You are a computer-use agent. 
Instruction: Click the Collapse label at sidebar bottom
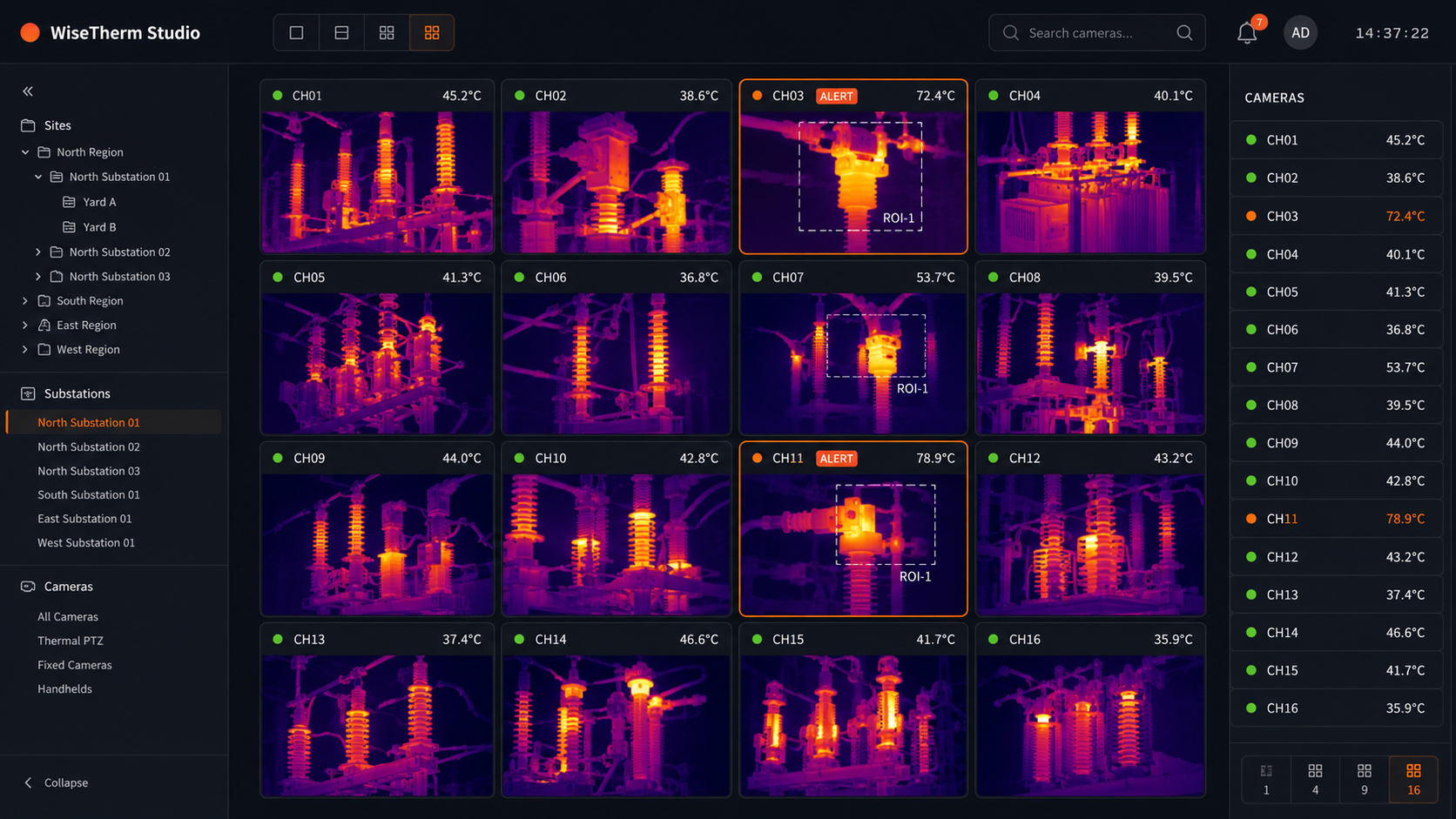(x=66, y=783)
